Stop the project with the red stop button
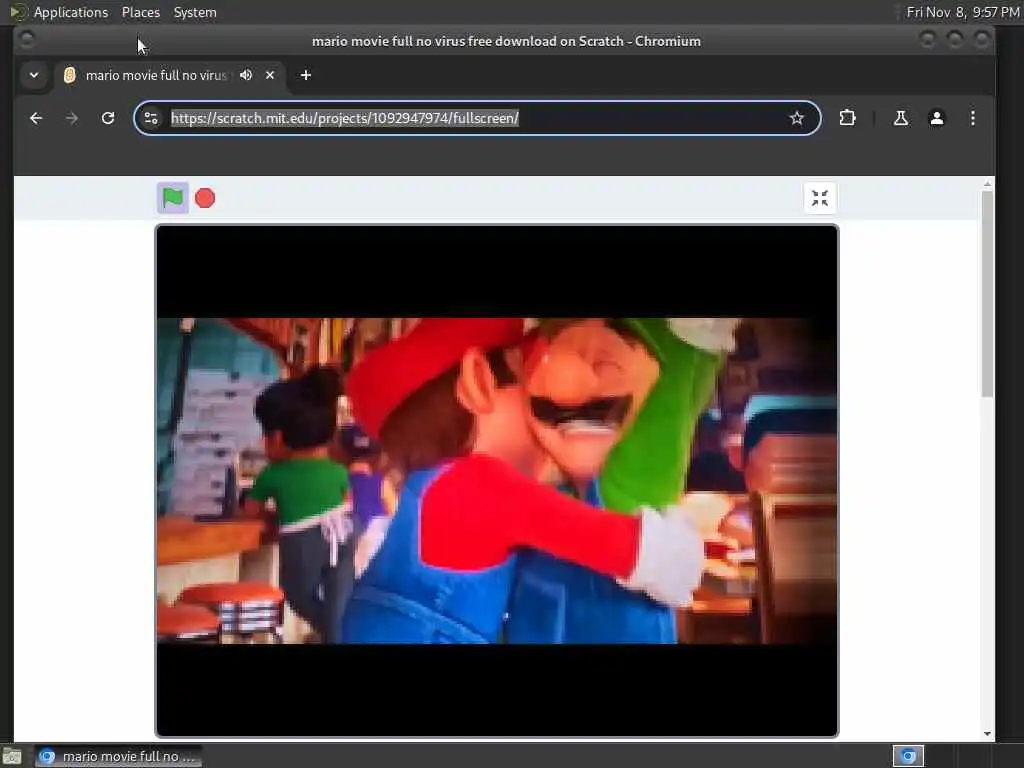 pyautogui.click(x=205, y=198)
